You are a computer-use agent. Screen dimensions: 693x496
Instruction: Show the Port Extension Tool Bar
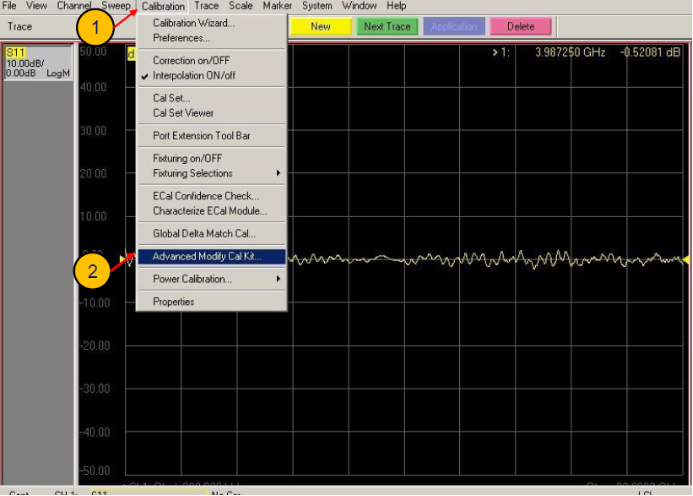point(201,136)
